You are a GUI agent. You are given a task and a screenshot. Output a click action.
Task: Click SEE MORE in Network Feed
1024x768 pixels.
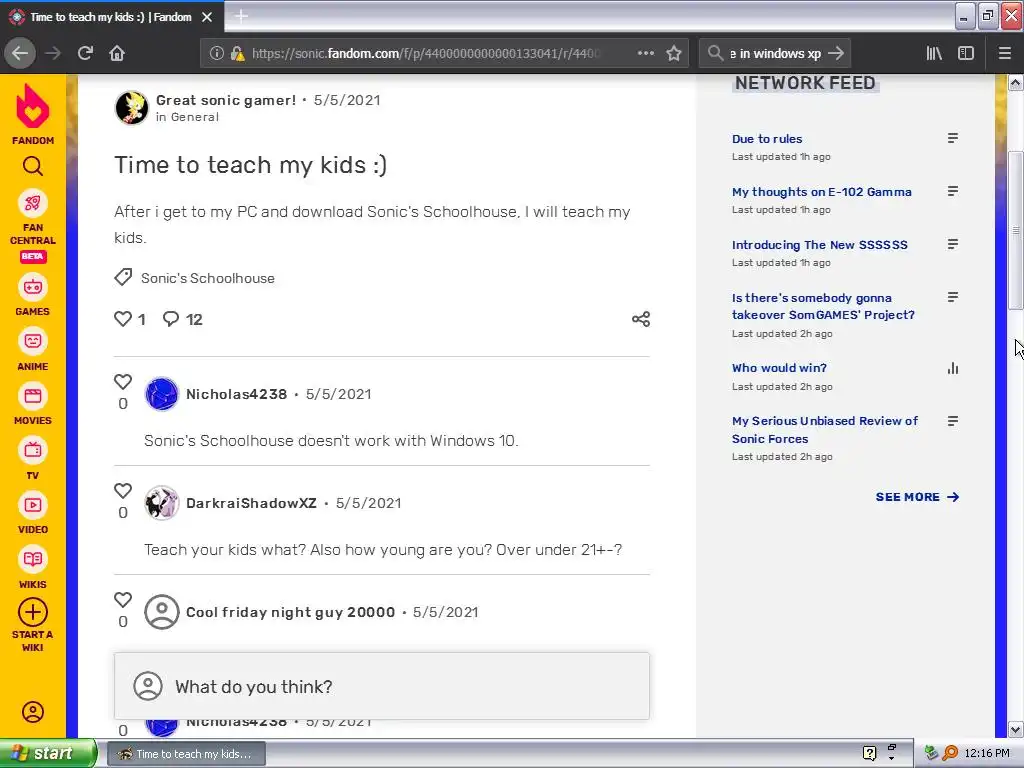[917, 497]
